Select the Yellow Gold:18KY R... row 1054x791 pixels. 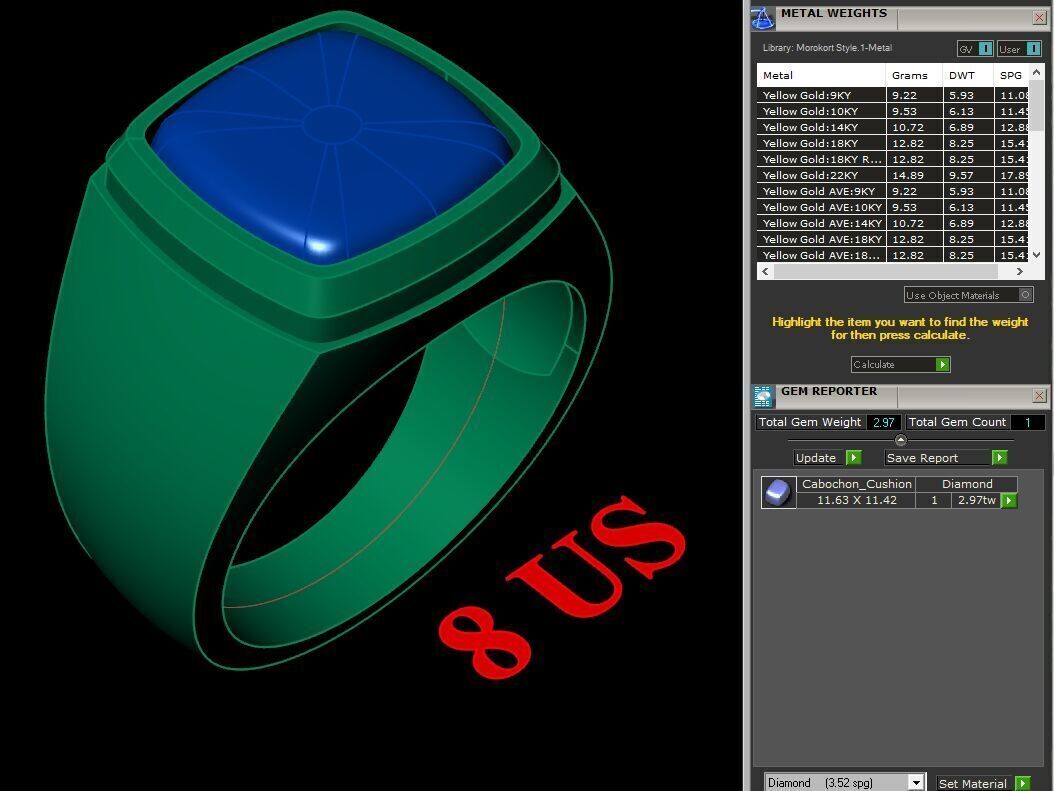coord(893,159)
